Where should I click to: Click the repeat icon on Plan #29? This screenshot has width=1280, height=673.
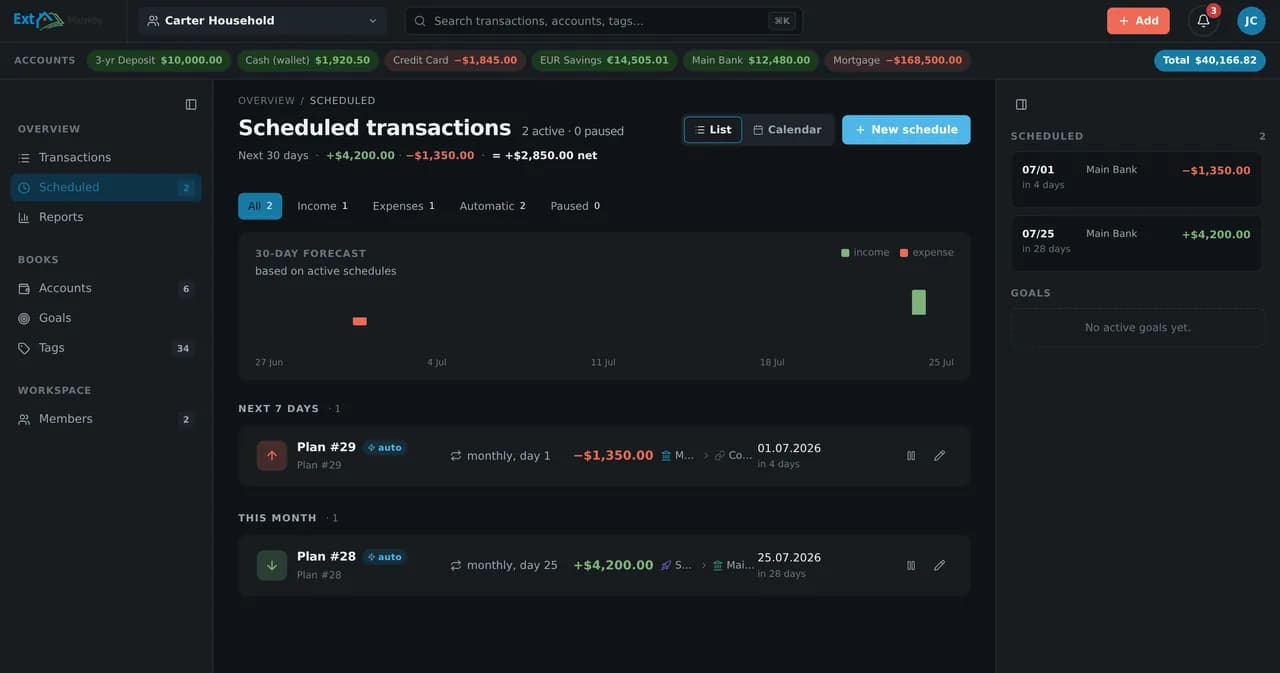tap(456, 456)
